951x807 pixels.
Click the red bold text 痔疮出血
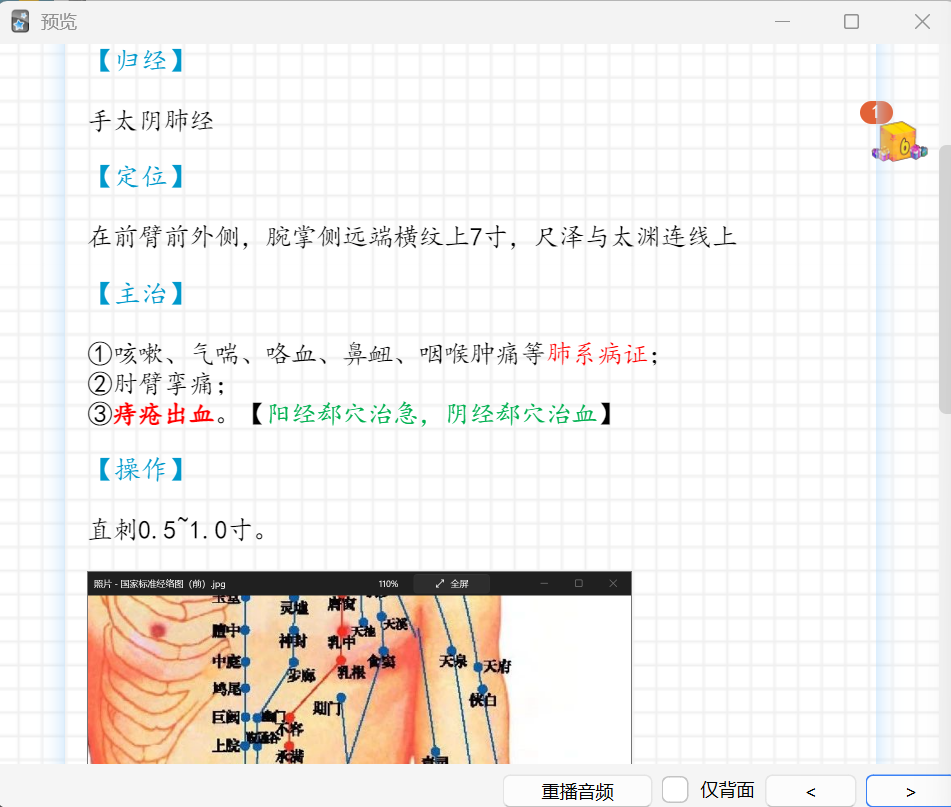pyautogui.click(x=163, y=414)
